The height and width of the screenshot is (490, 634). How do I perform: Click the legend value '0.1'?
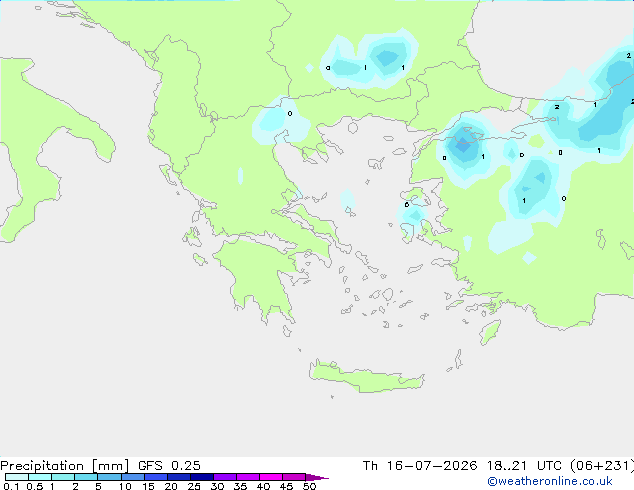pyautogui.click(x=11, y=486)
